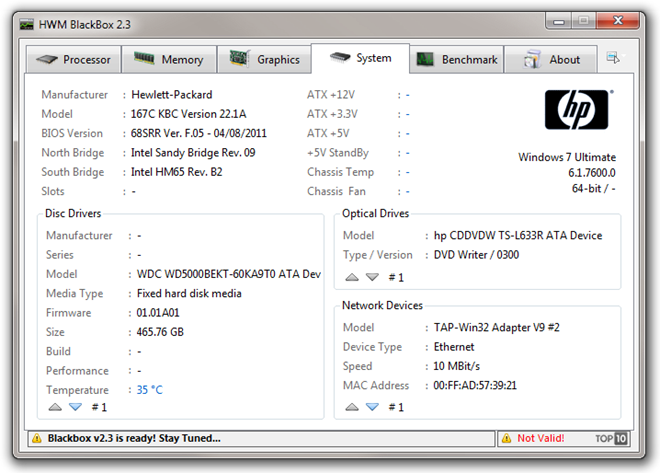Click TAP-Win32 Adapter V9 #2 model
The height and width of the screenshot is (473, 660).
[x=497, y=327]
